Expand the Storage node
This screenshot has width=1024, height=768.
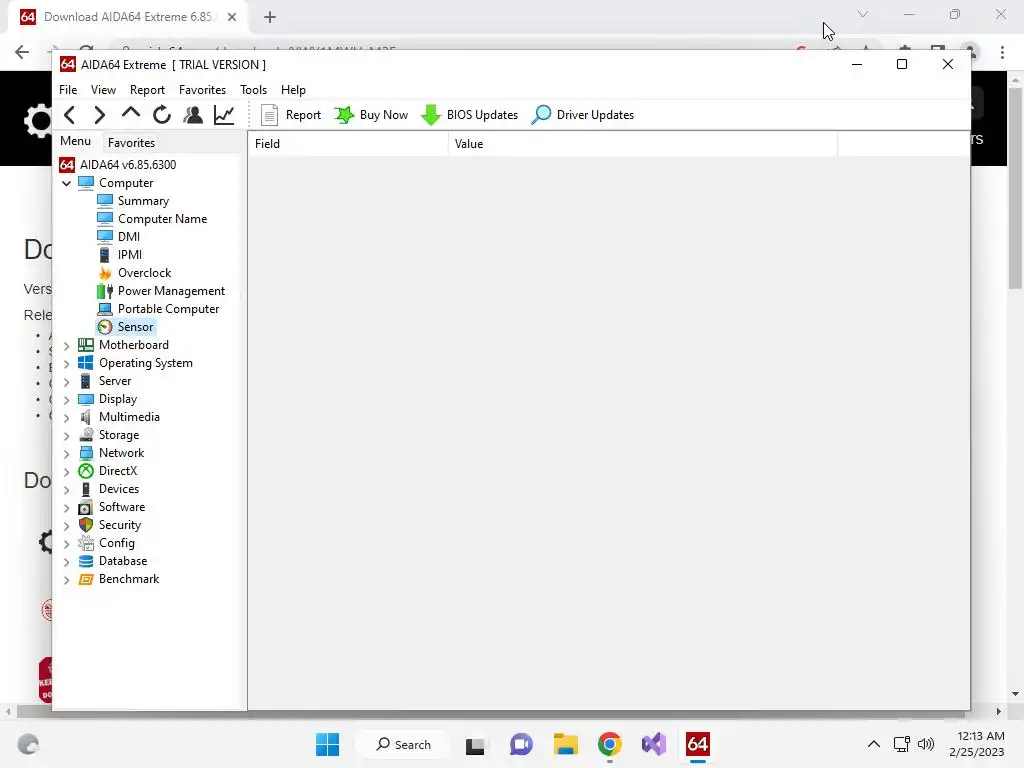[x=66, y=436]
